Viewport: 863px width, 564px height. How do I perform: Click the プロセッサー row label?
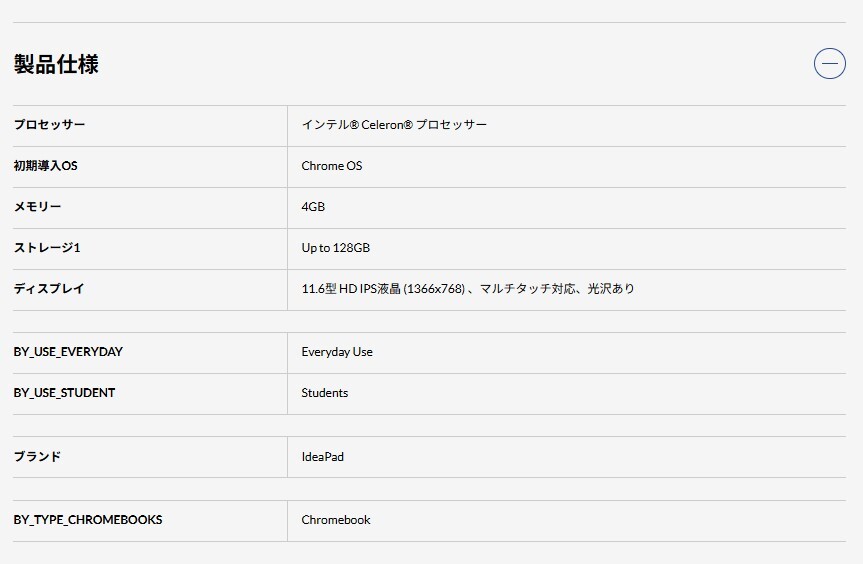tap(50, 125)
